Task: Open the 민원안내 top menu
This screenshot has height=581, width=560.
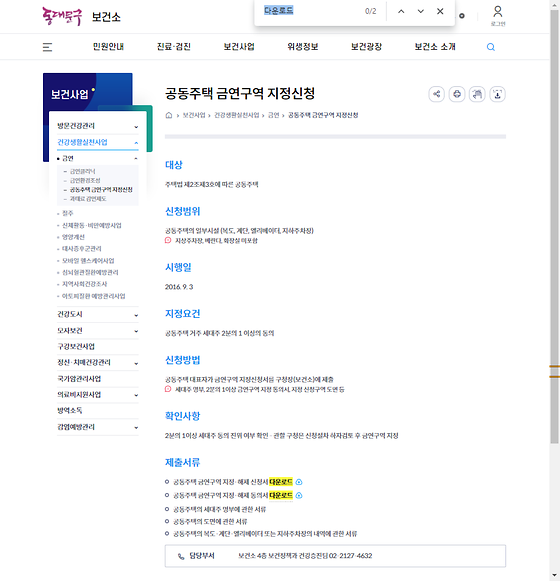Action: point(108,47)
